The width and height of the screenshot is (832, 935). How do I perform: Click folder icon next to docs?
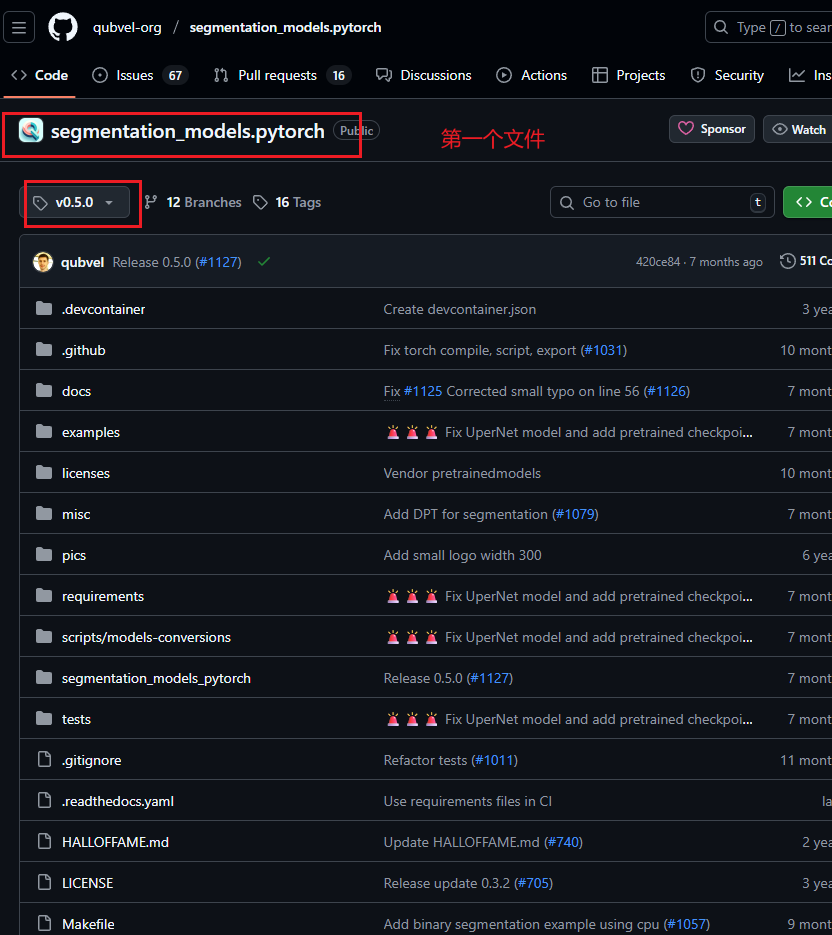click(44, 391)
